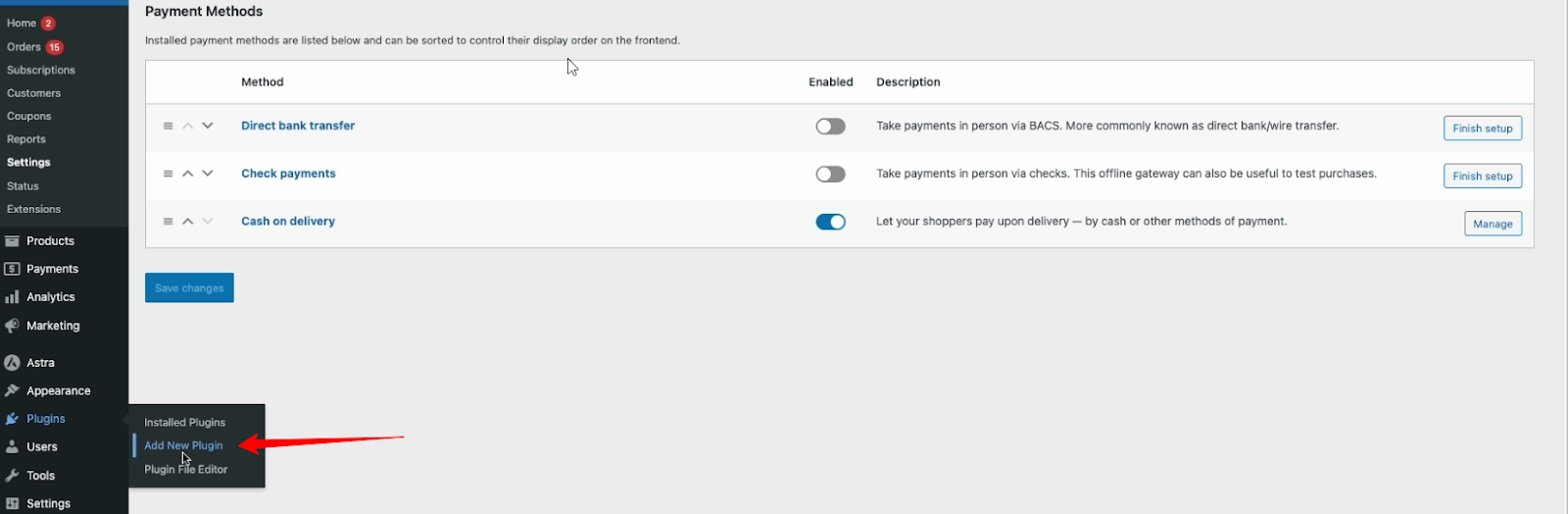
Task: Click the Tools wrench icon
Action: 12,476
